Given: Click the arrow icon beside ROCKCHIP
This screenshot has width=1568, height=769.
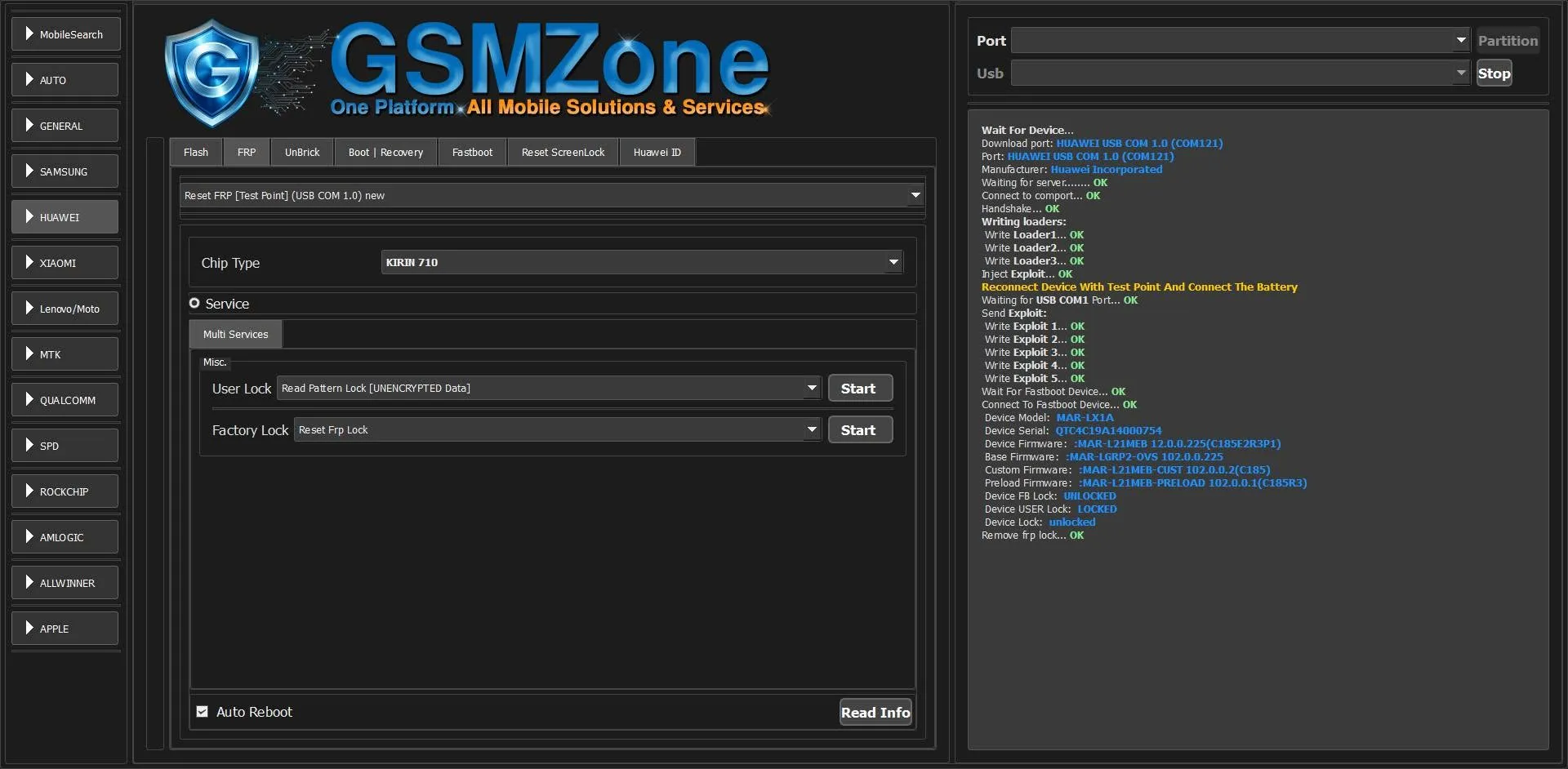Looking at the screenshot, I should [29, 491].
